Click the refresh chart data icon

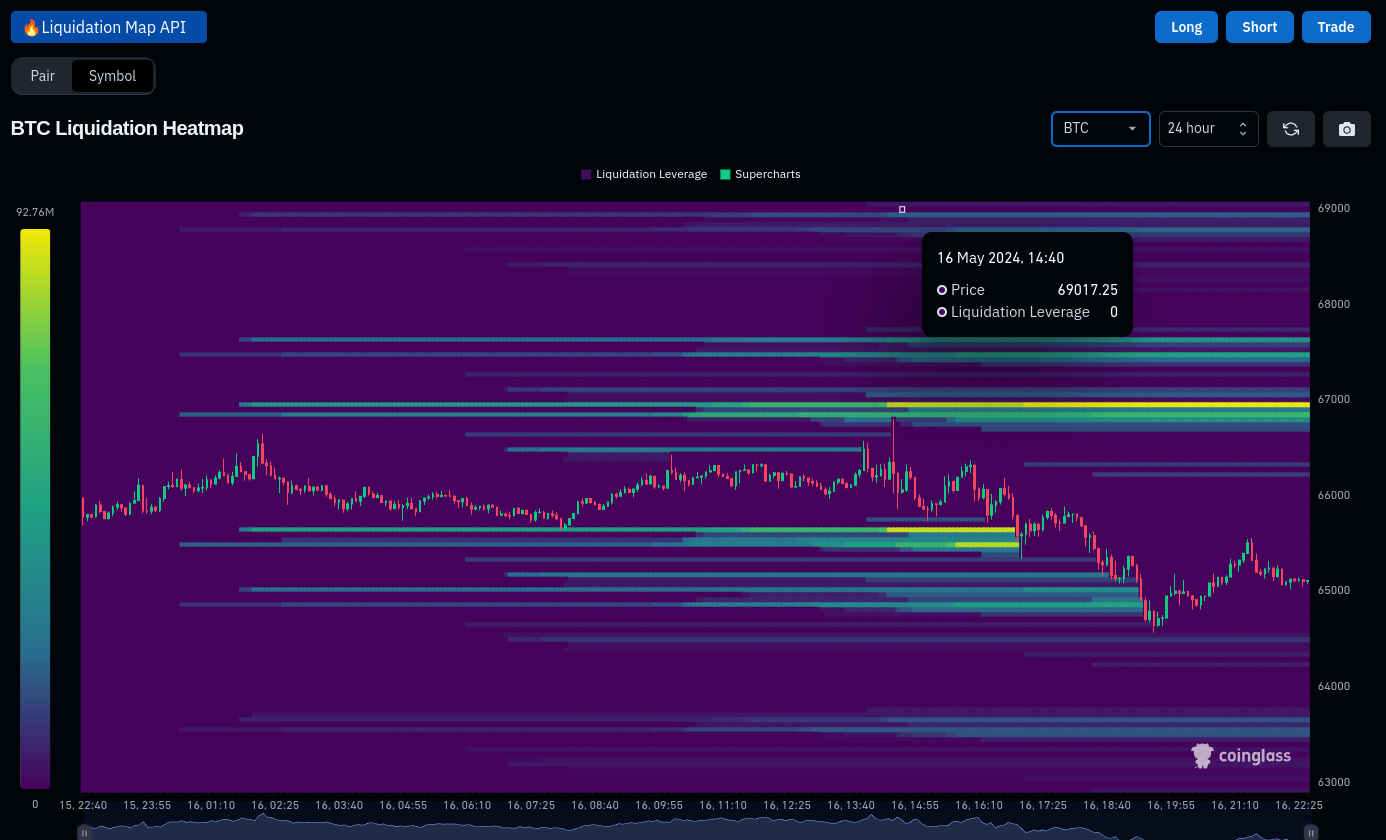pos(1290,129)
